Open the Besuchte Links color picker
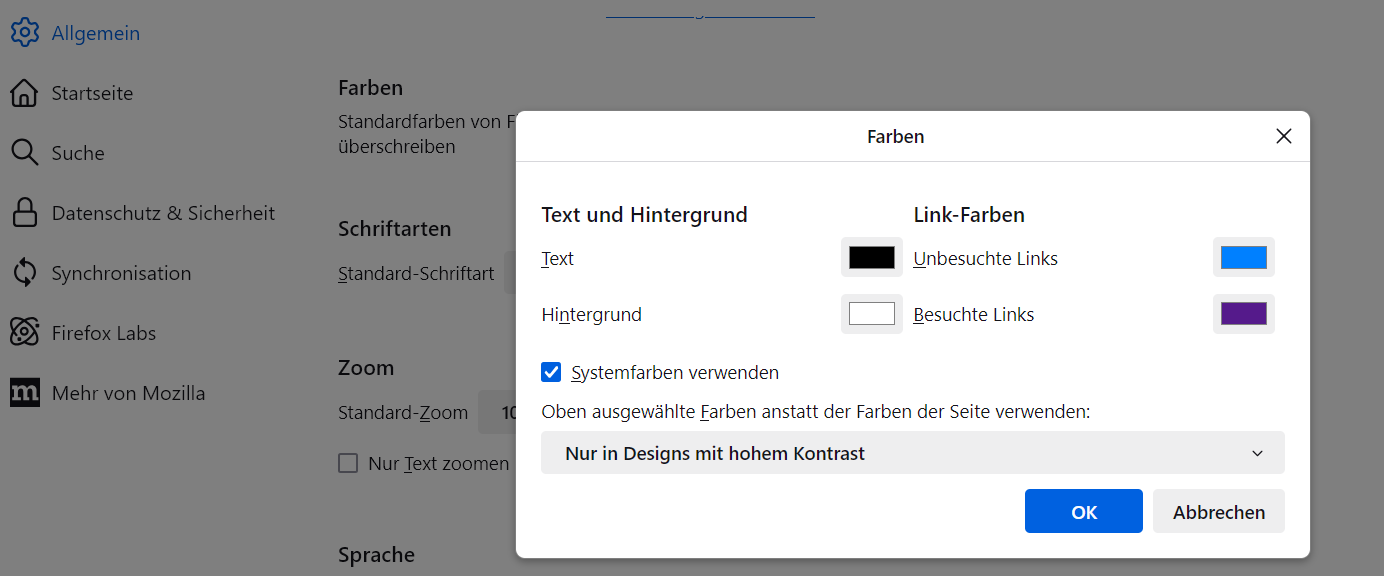Viewport: 1384px width, 576px height. pos(1243,314)
